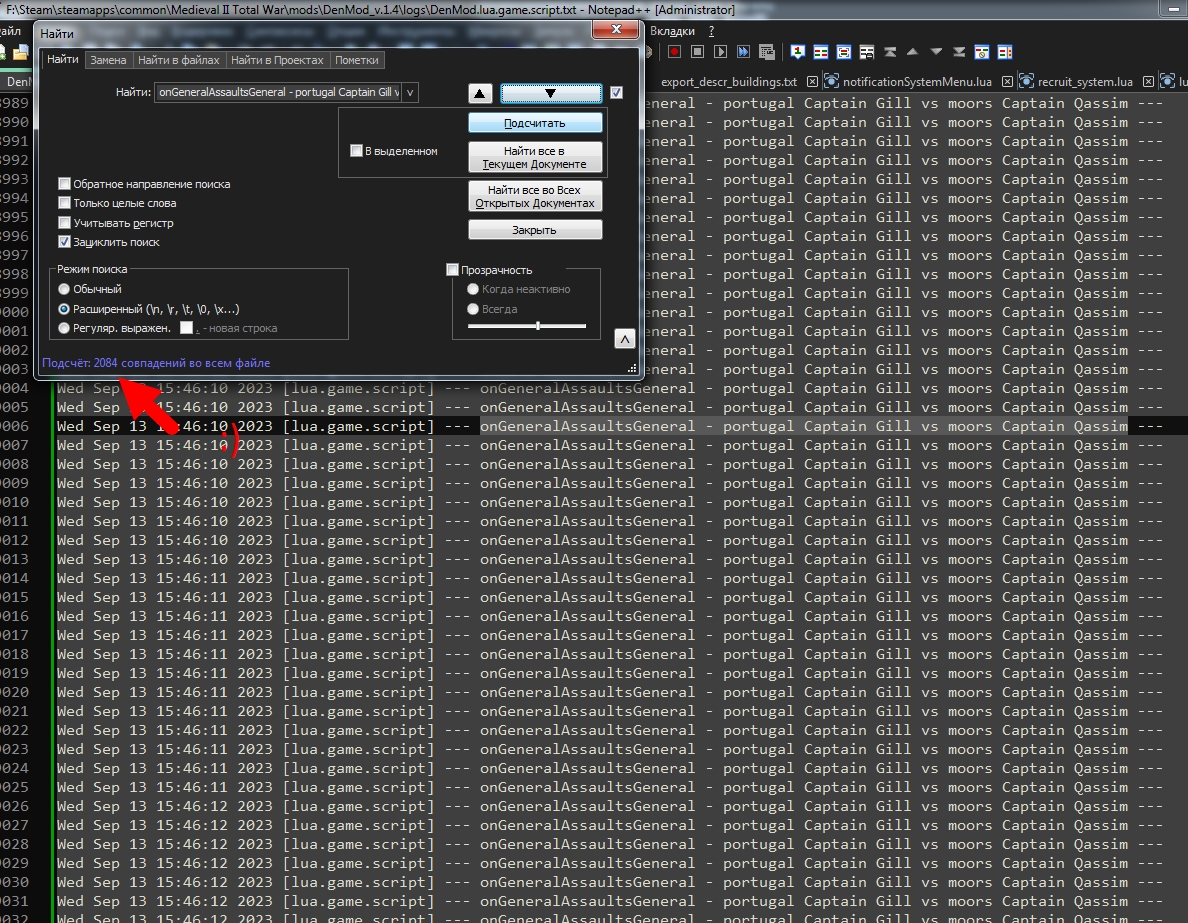Close the export_descr_buildings.txt tab via its X
The width and height of the screenshot is (1188, 923).
(x=812, y=81)
